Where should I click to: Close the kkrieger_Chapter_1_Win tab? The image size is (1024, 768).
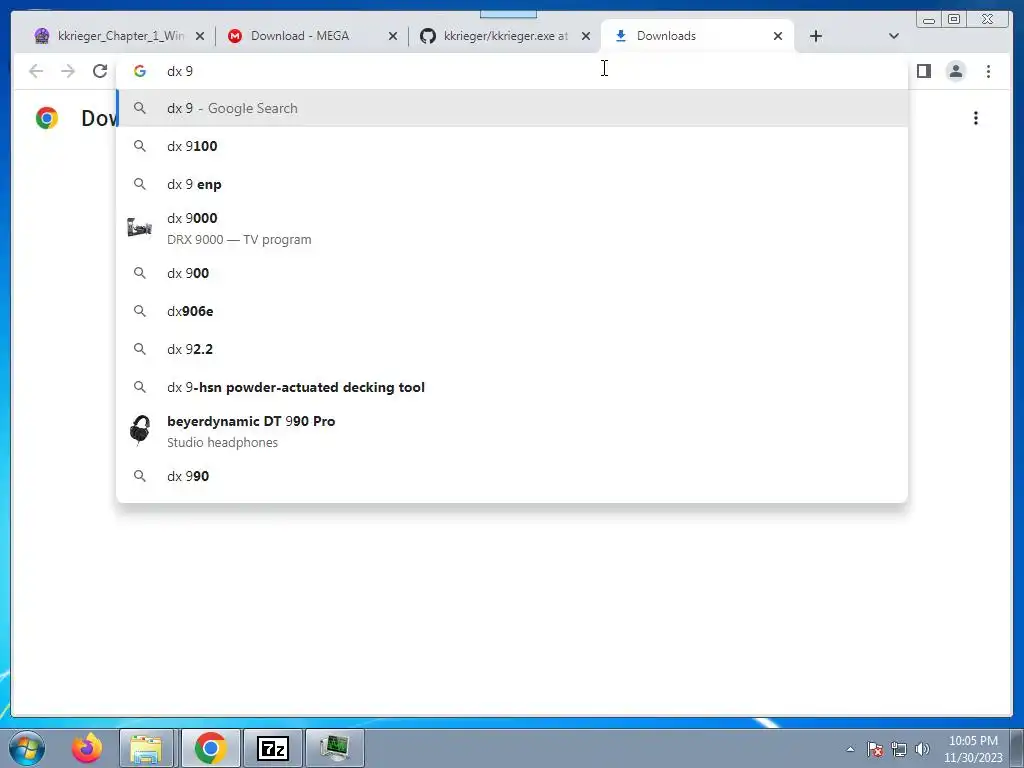[200, 37]
